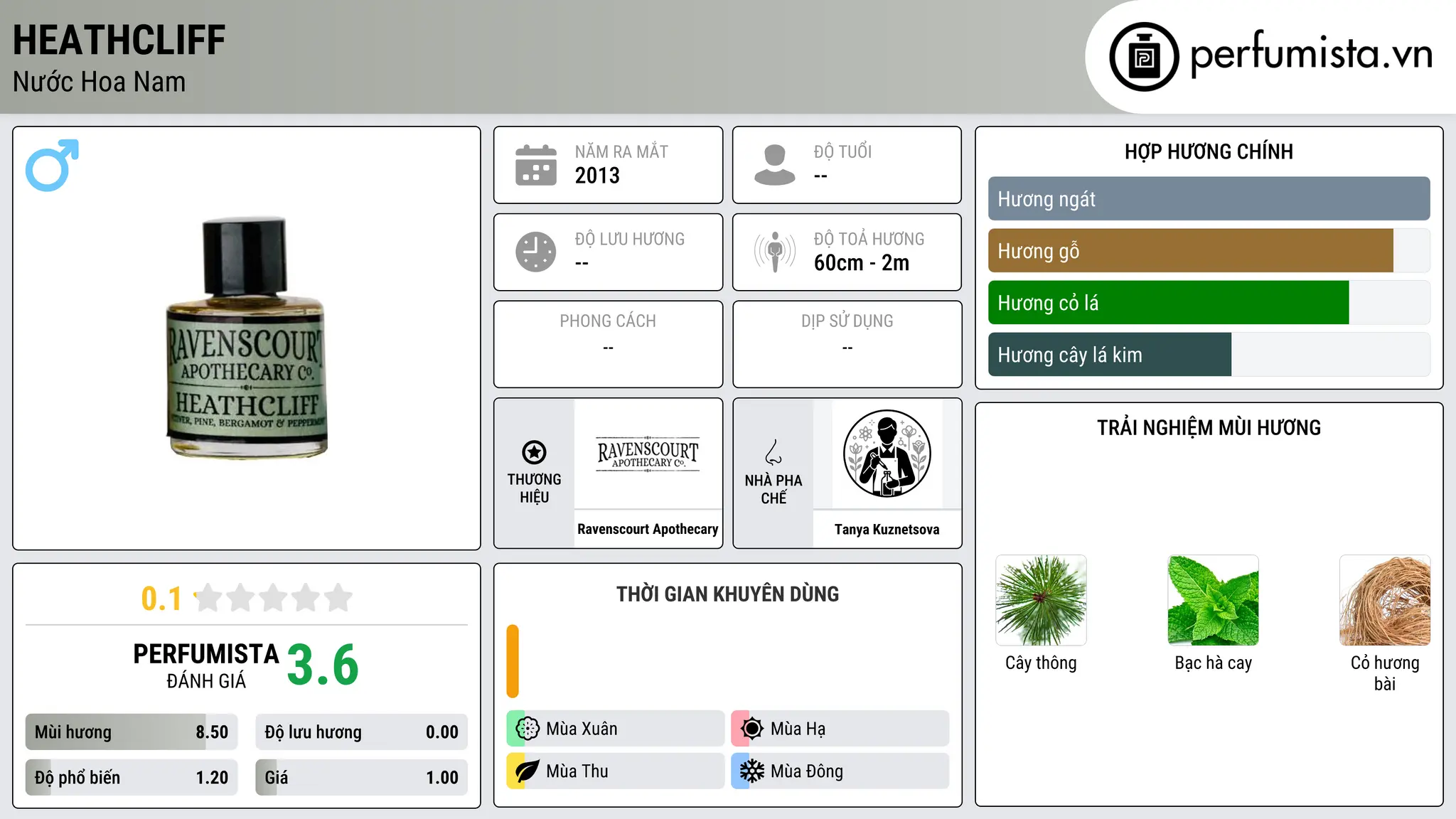Open the Tanya Kuznetsova perfumer portrait
Image resolution: width=1456 pixels, height=819 pixels.
[x=887, y=454]
